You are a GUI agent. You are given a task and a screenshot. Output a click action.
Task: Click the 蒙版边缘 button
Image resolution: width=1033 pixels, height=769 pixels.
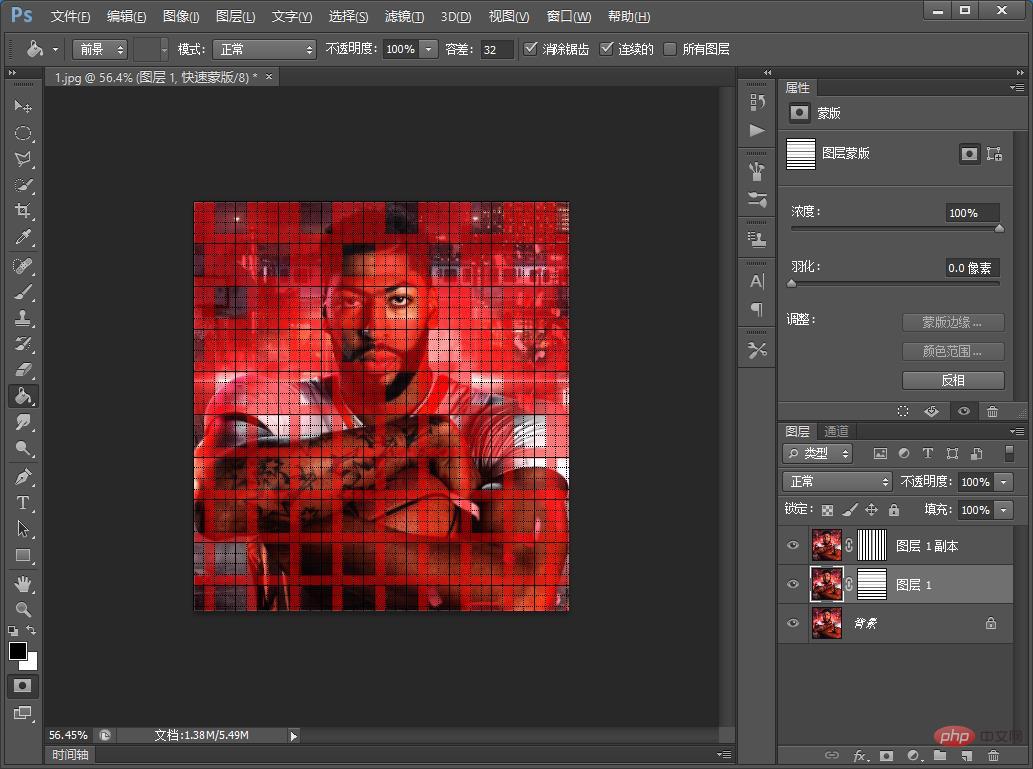(x=953, y=322)
